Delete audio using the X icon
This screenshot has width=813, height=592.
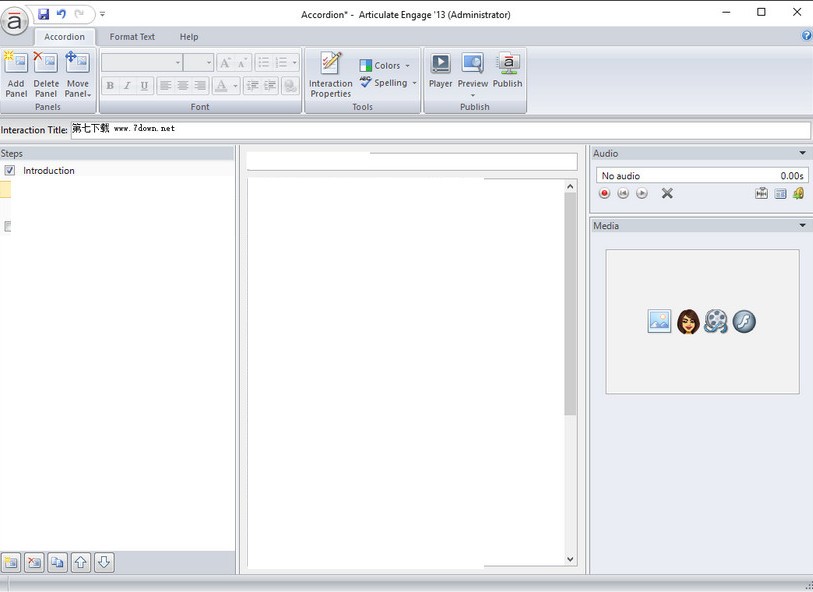coord(667,193)
